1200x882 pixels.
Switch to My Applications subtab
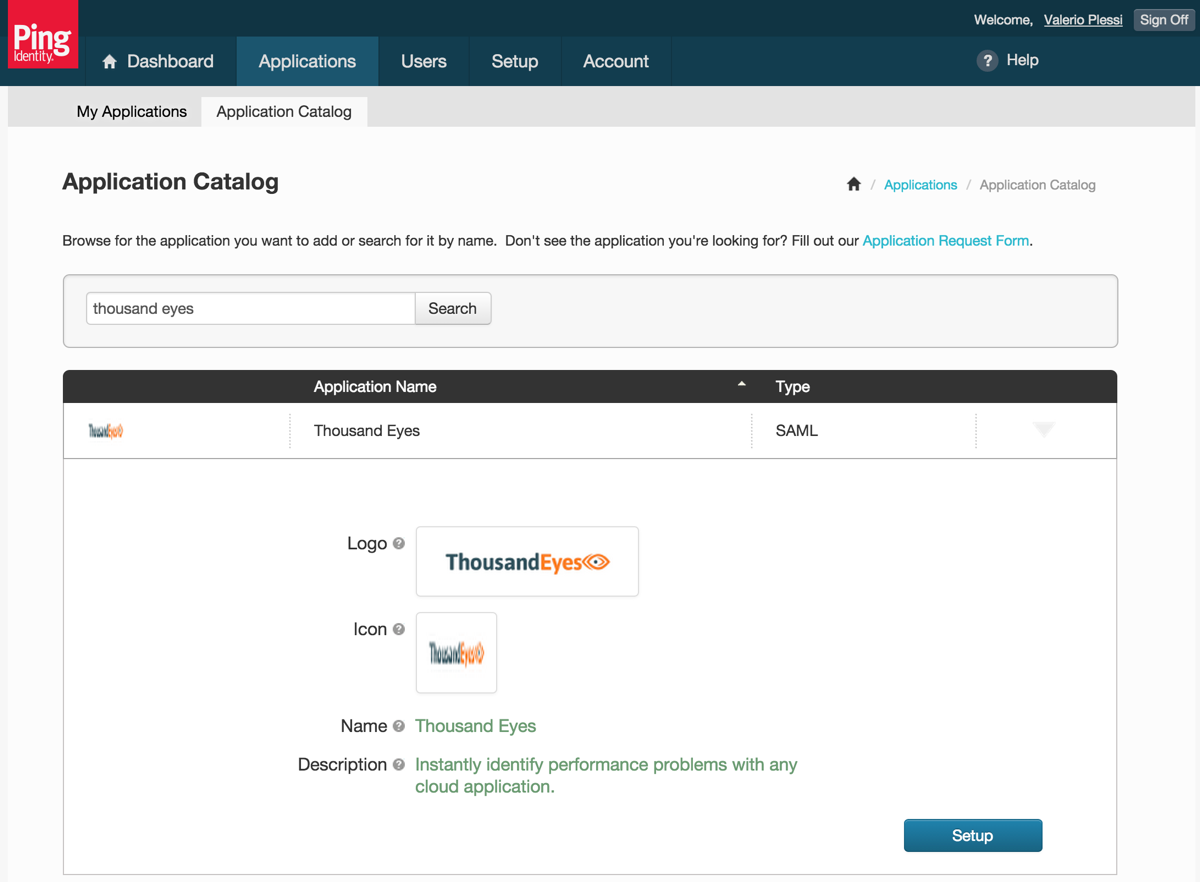coord(132,111)
